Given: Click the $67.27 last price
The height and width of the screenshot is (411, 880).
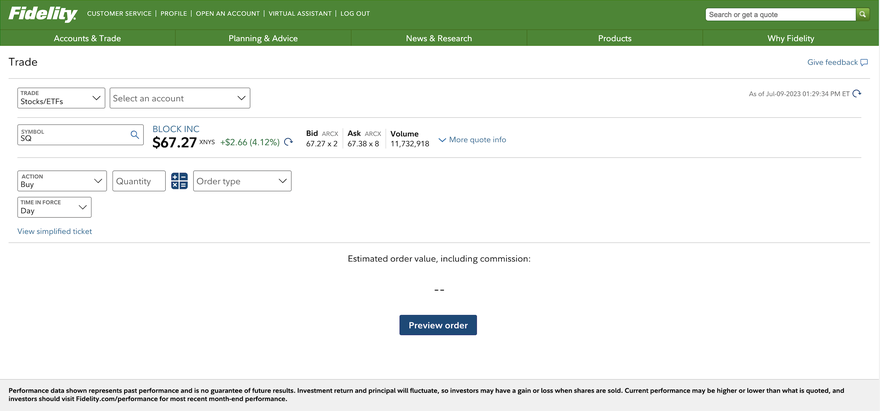Looking at the screenshot, I should tap(175, 143).
